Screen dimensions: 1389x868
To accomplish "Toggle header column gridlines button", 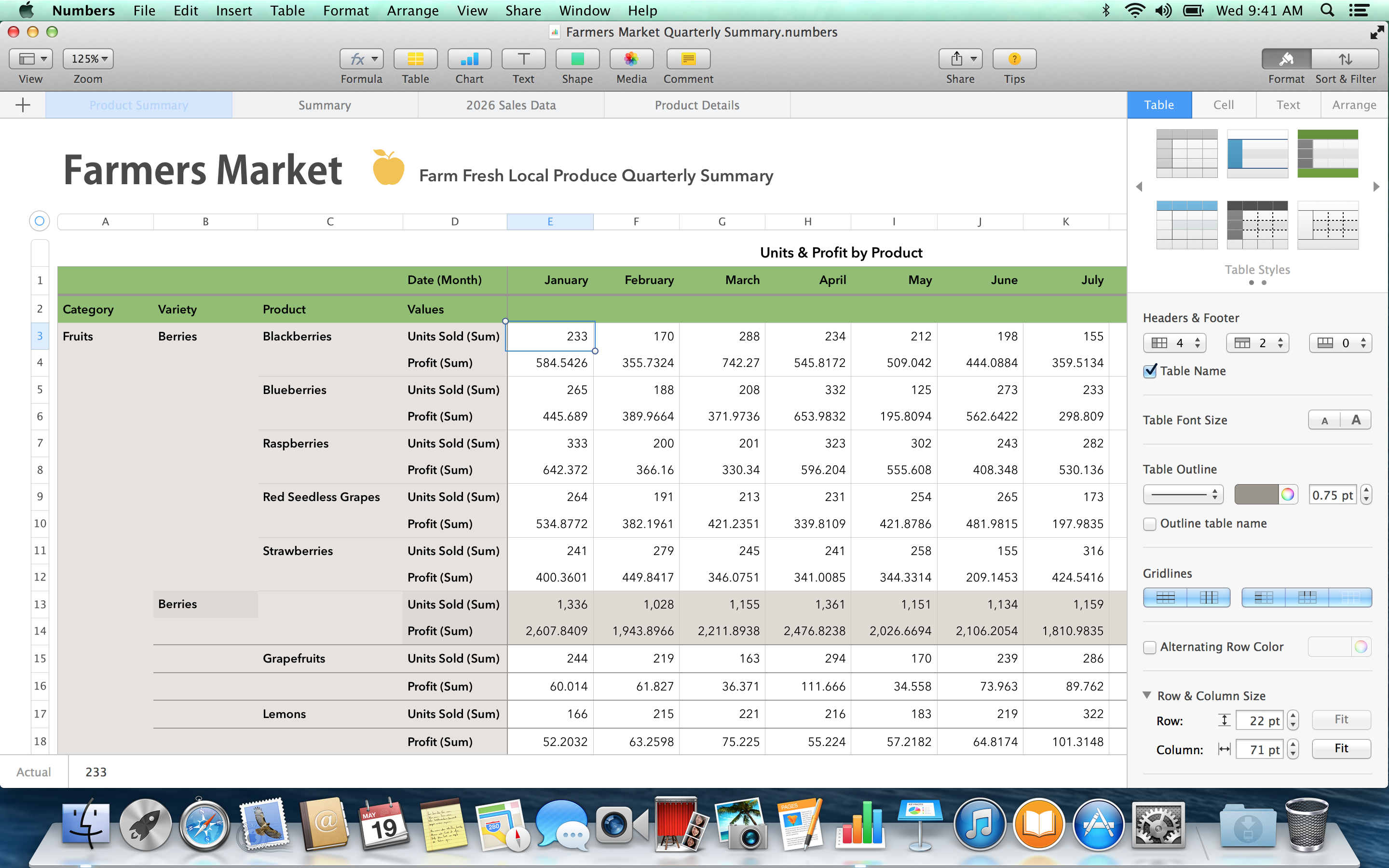I will tap(1263, 597).
